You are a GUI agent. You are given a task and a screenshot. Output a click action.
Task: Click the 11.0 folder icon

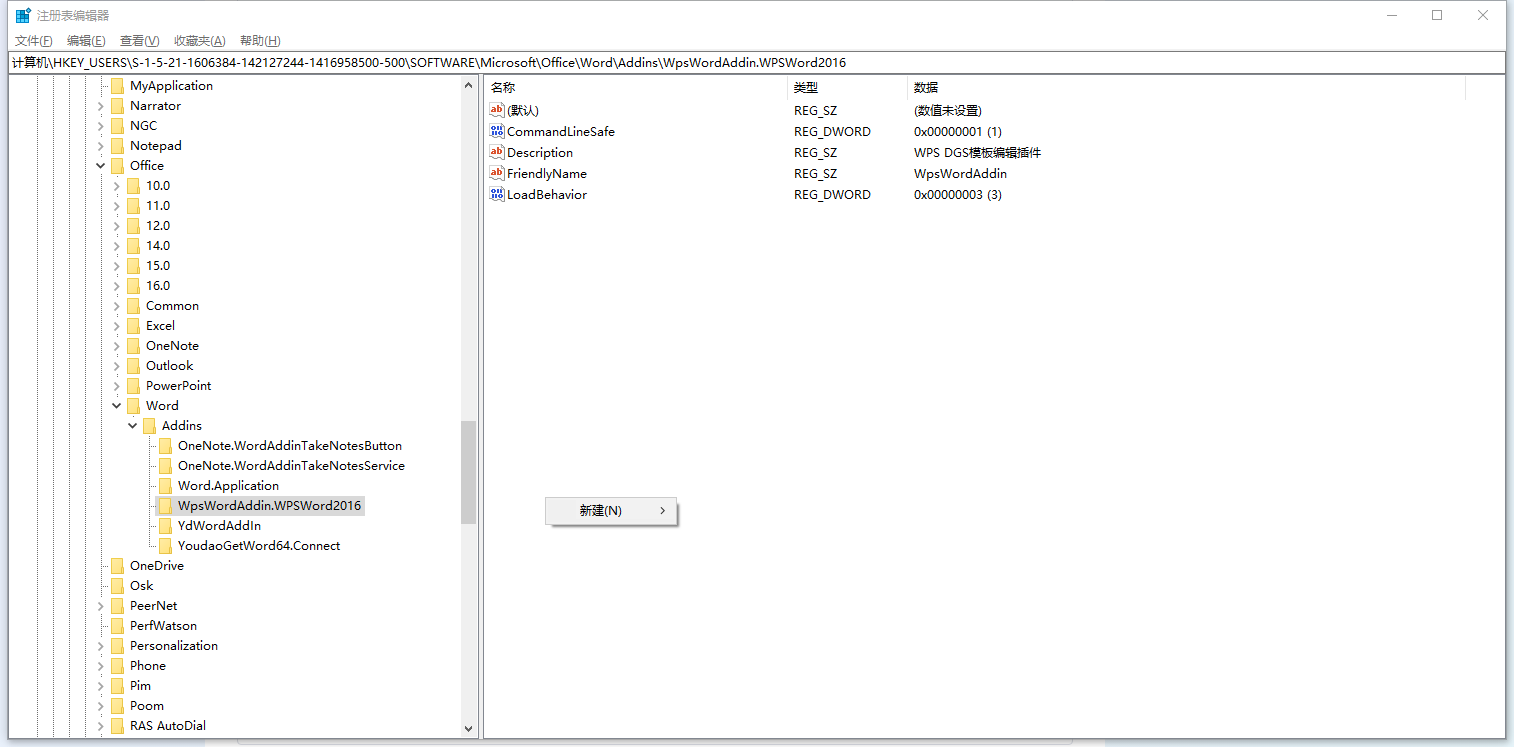click(134, 206)
